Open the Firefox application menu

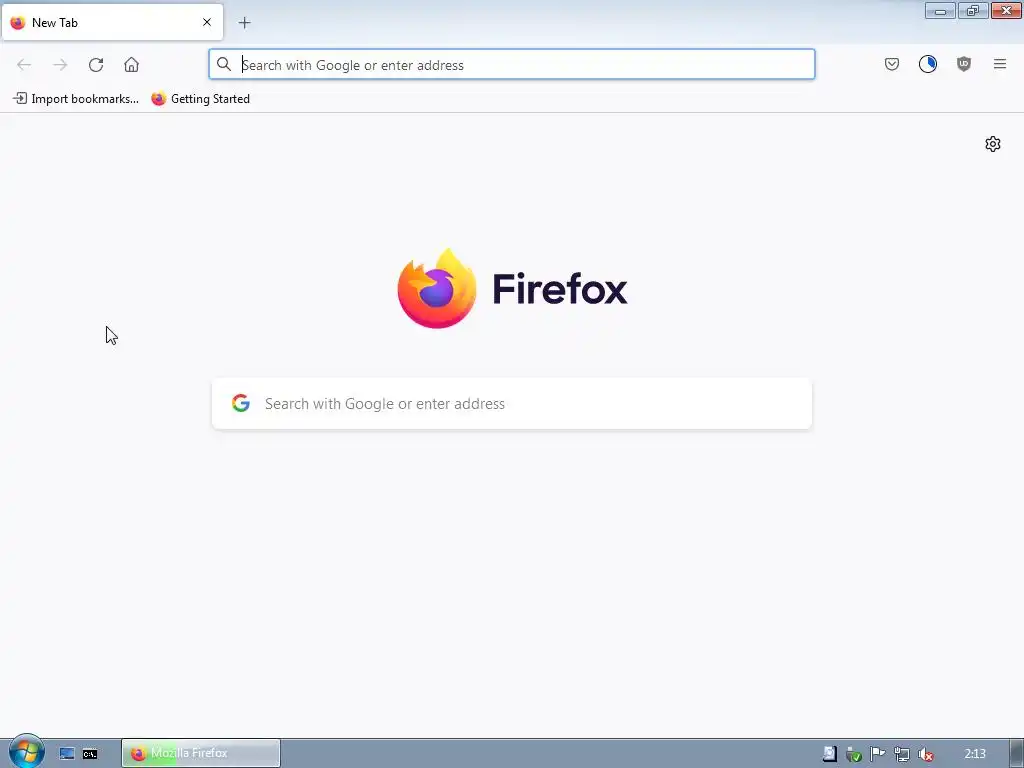tap(1000, 64)
